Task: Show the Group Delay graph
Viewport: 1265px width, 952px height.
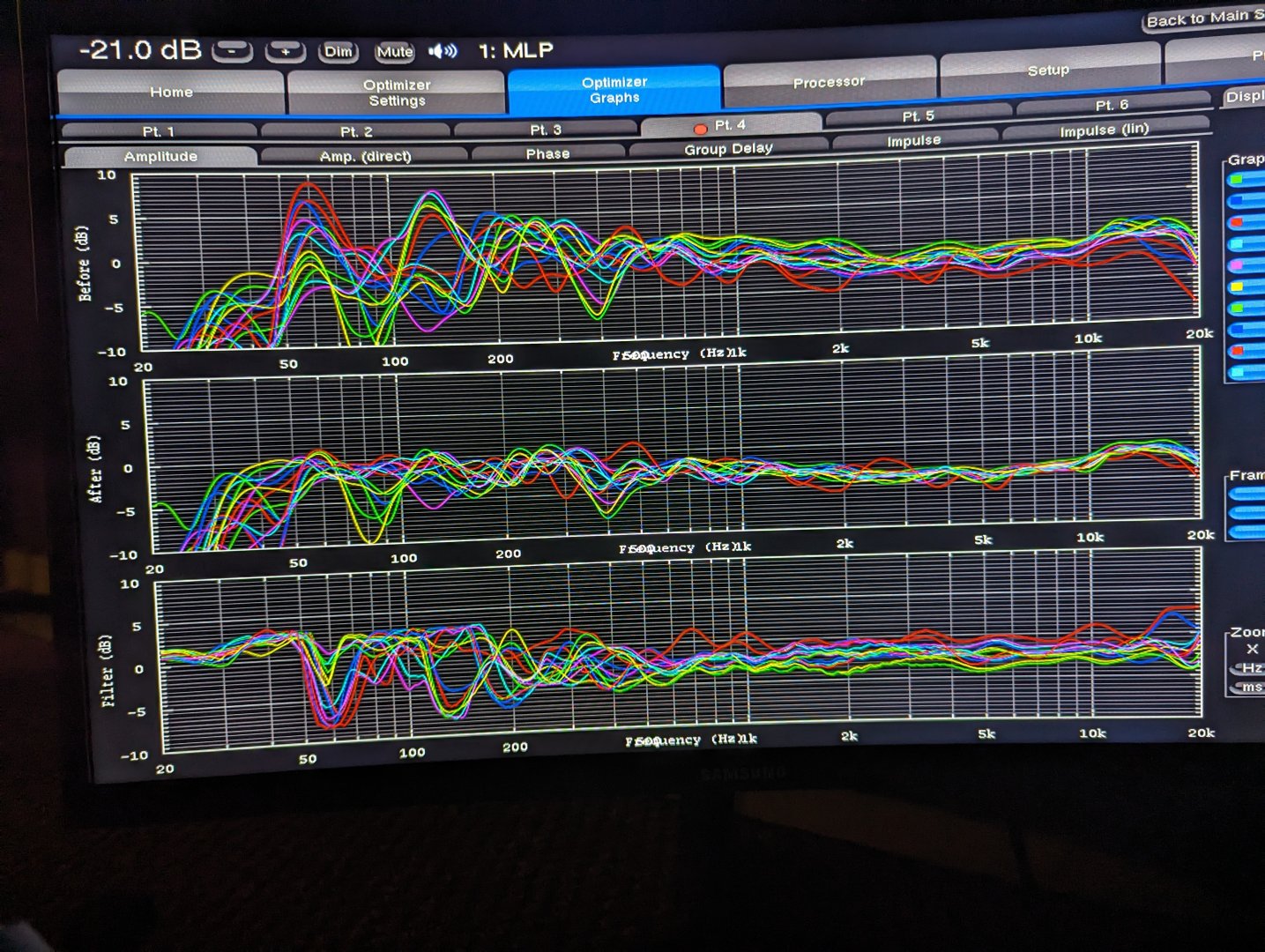Action: pos(728,150)
